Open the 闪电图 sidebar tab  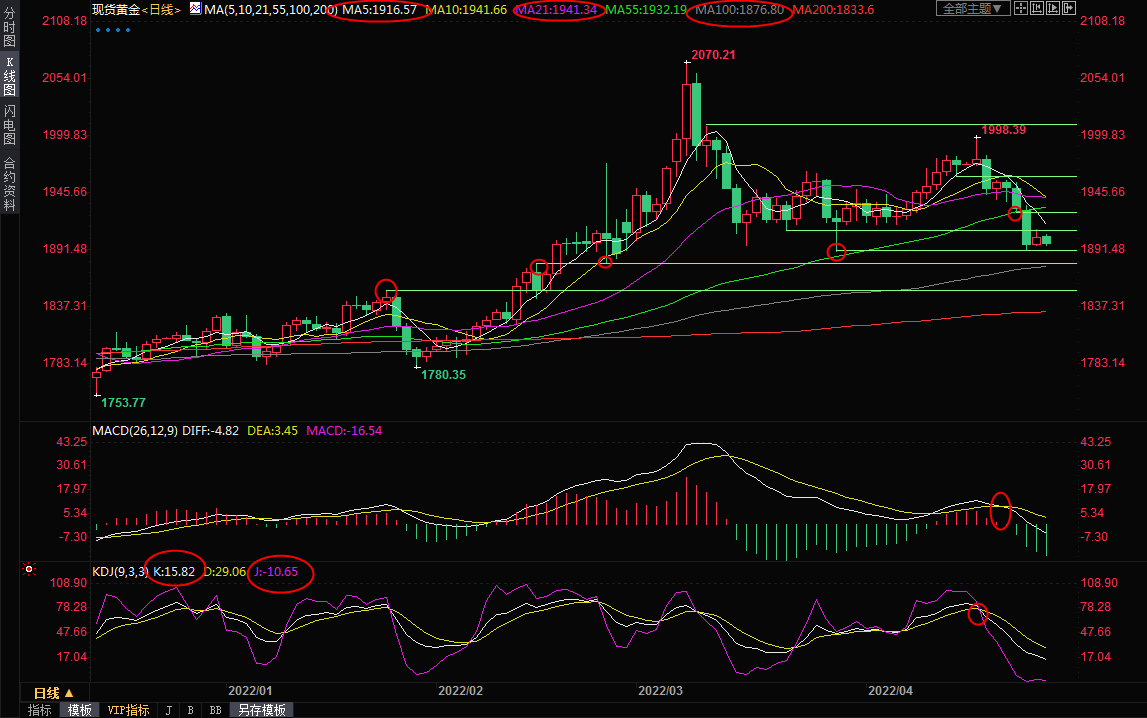pos(9,124)
